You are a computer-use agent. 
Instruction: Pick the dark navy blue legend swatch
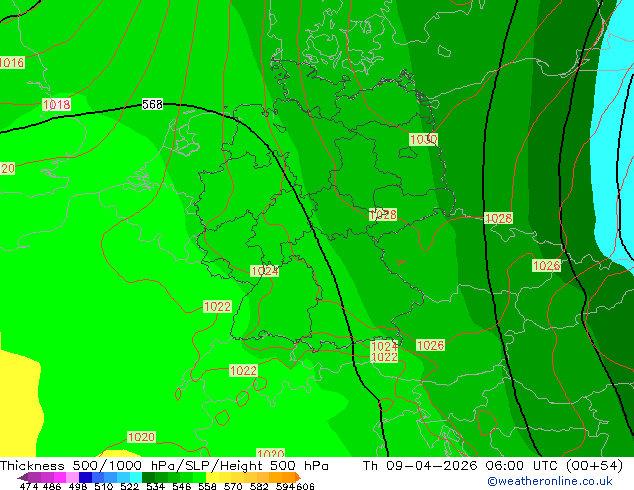(85, 477)
